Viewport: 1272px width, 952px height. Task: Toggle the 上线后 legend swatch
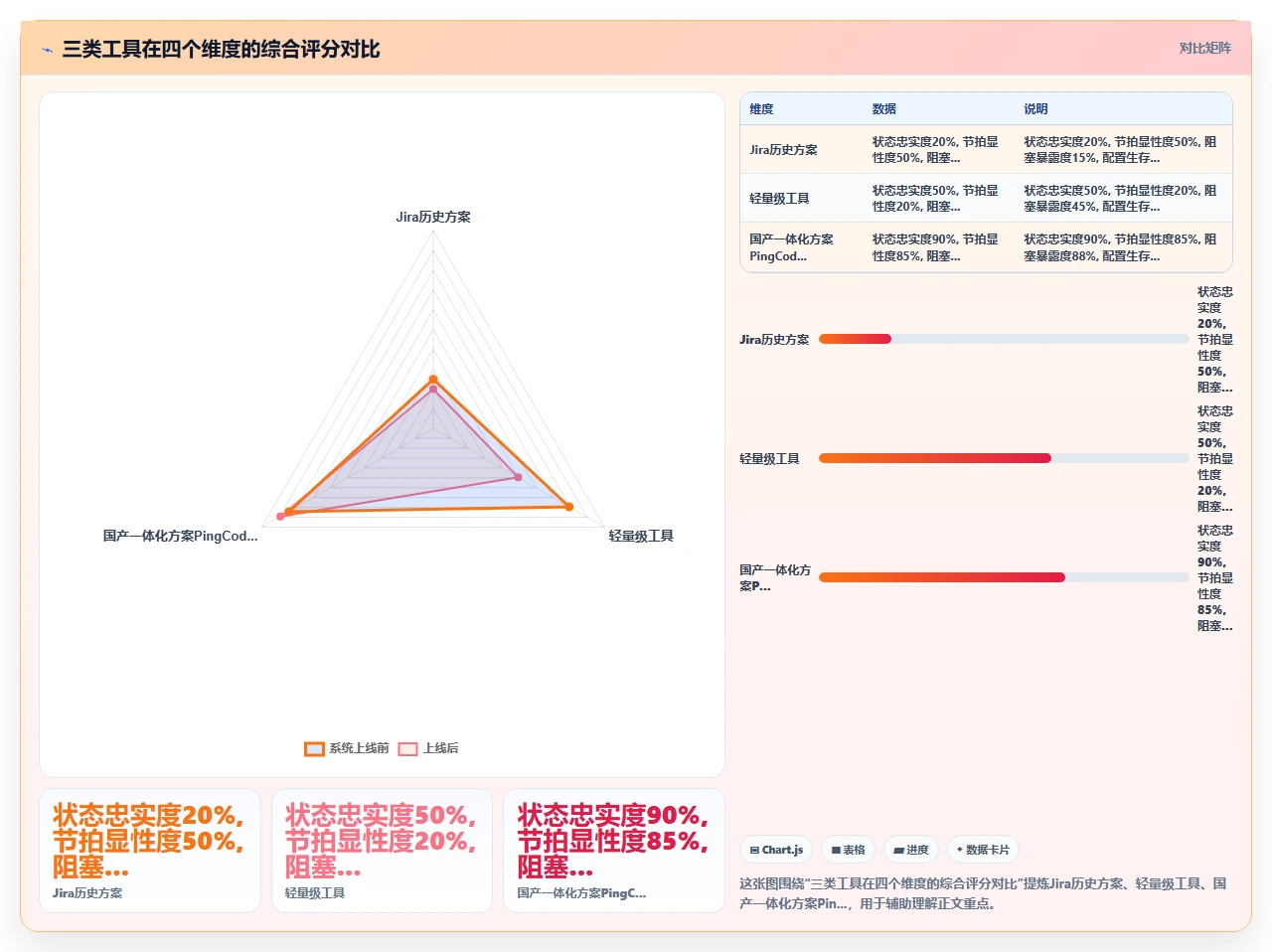pyautogui.click(x=407, y=748)
